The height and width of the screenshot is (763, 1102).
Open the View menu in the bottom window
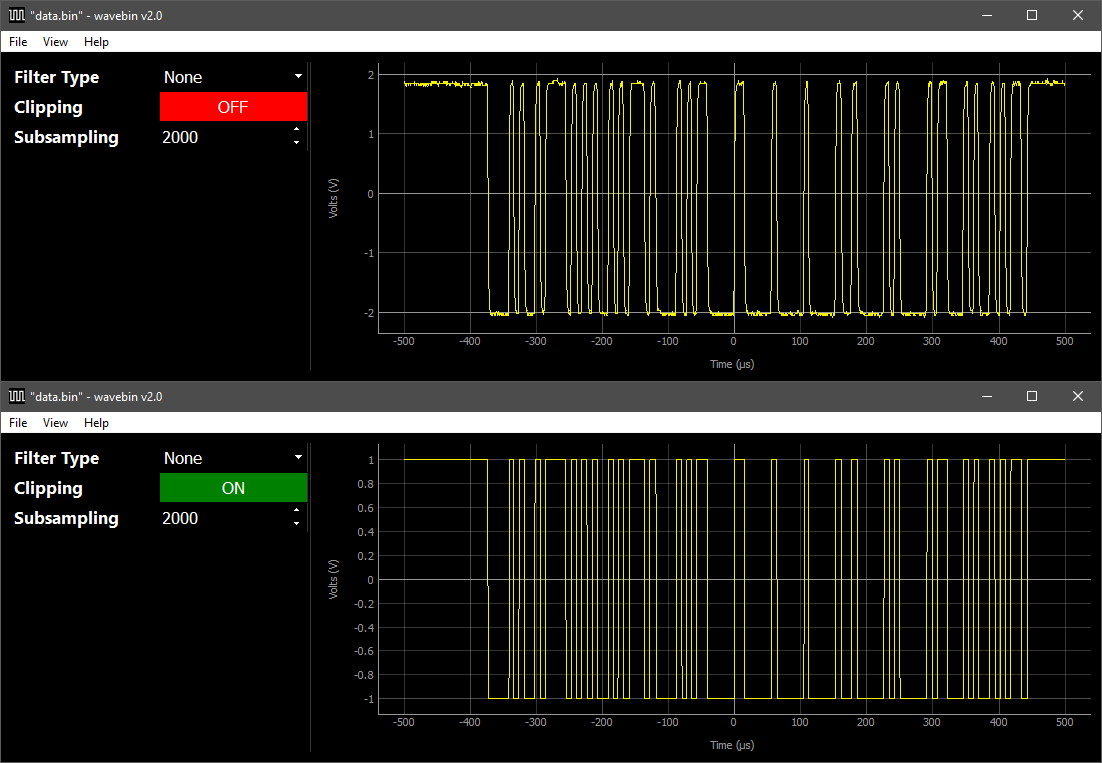56,423
